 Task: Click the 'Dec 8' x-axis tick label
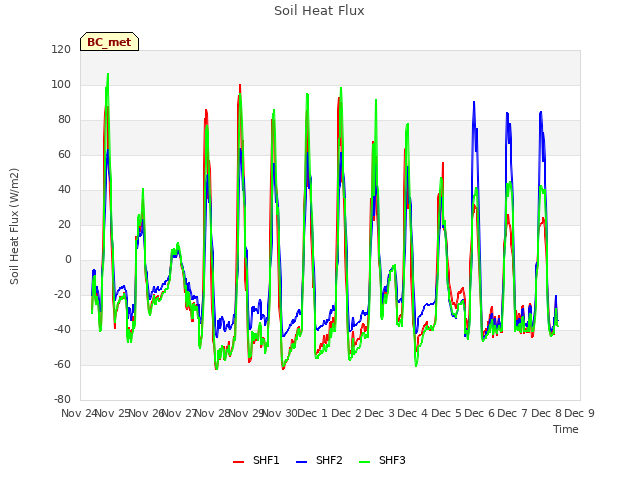pyautogui.click(x=546, y=413)
